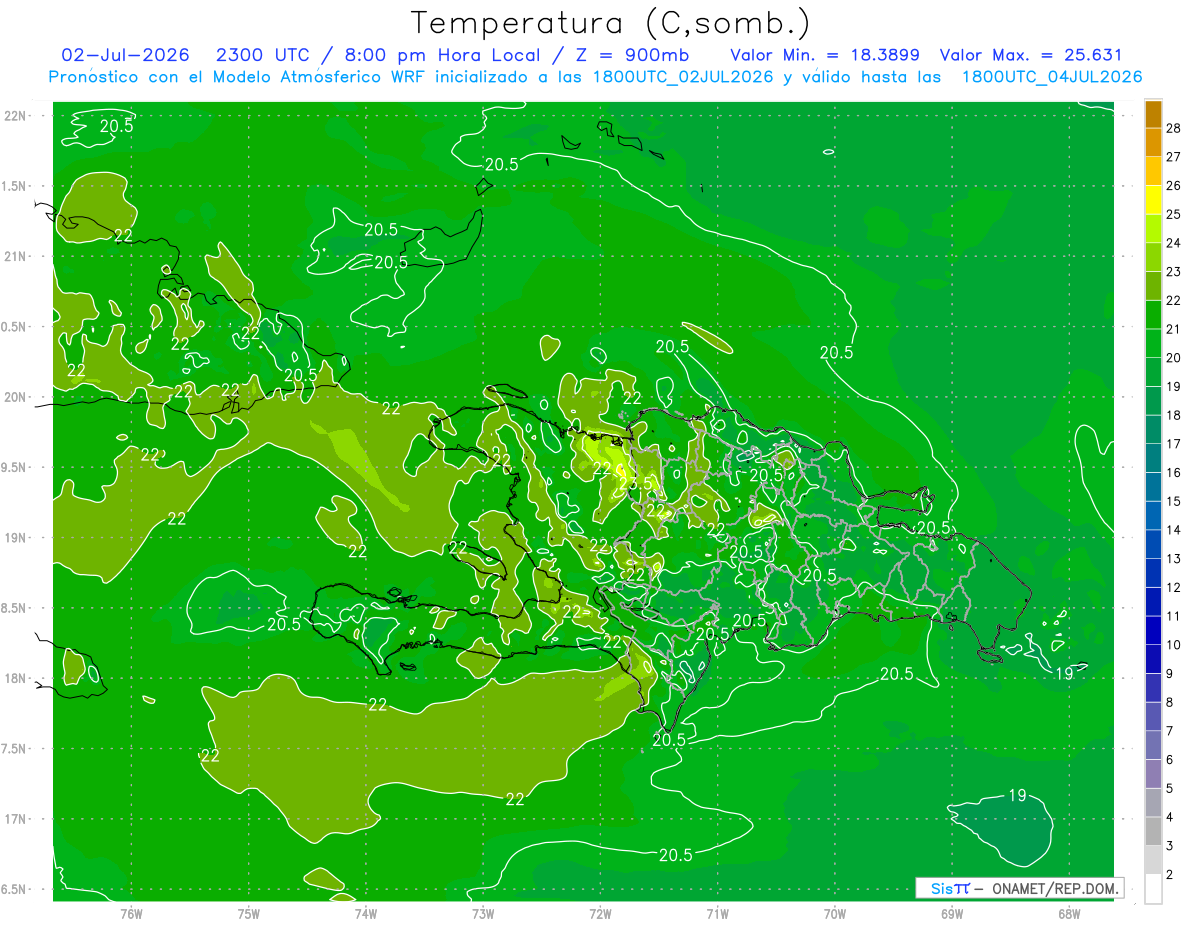This screenshot has width=1200, height=927.
Task: Click the orange swatch between 27 and 28
Action: pyautogui.click(x=1153, y=142)
